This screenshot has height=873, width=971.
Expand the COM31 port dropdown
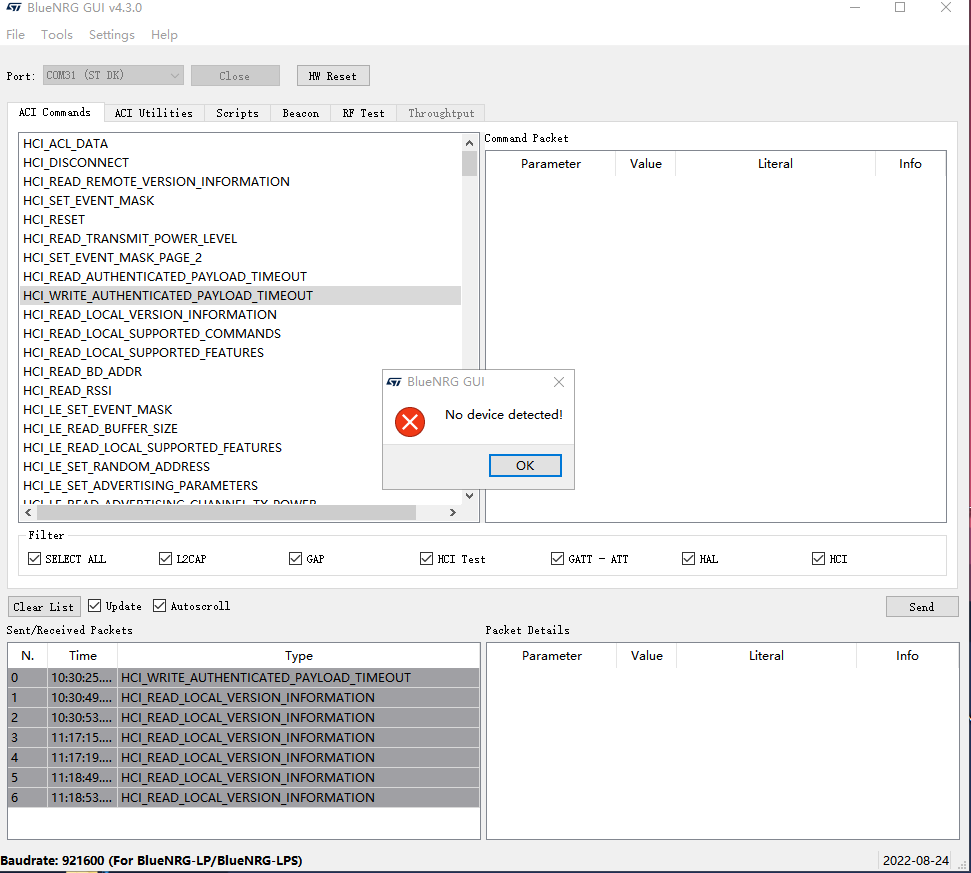pos(113,76)
